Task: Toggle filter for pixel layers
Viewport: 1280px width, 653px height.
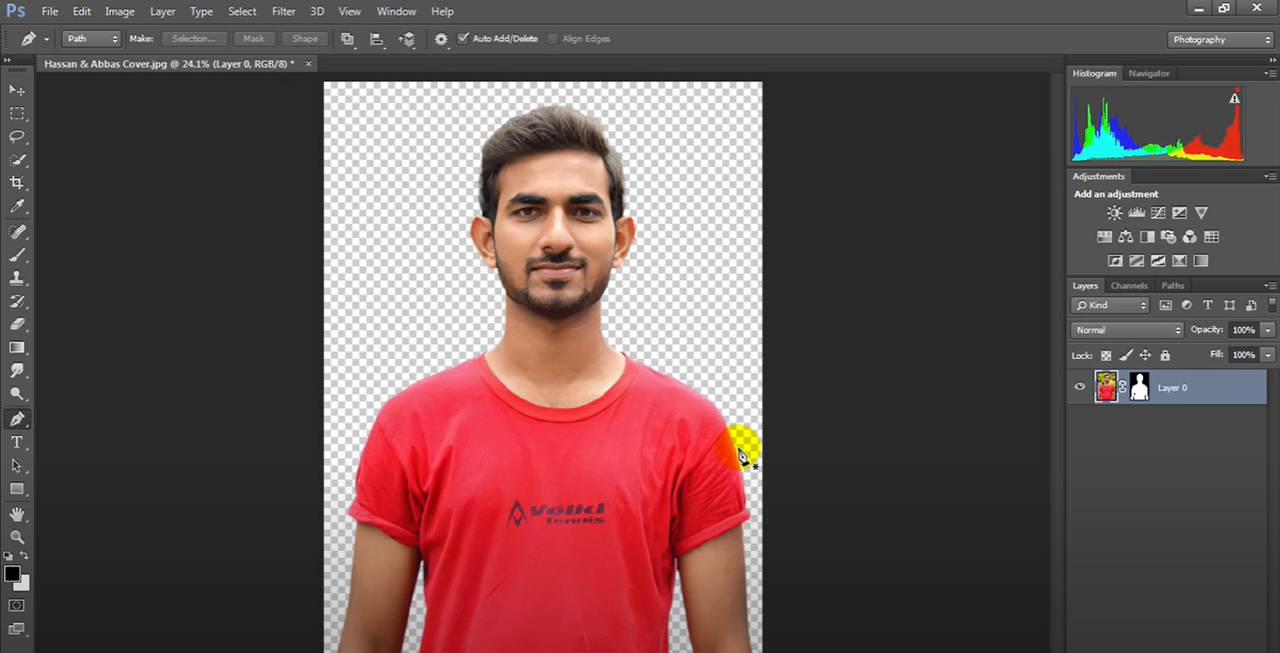Action: (x=1166, y=305)
